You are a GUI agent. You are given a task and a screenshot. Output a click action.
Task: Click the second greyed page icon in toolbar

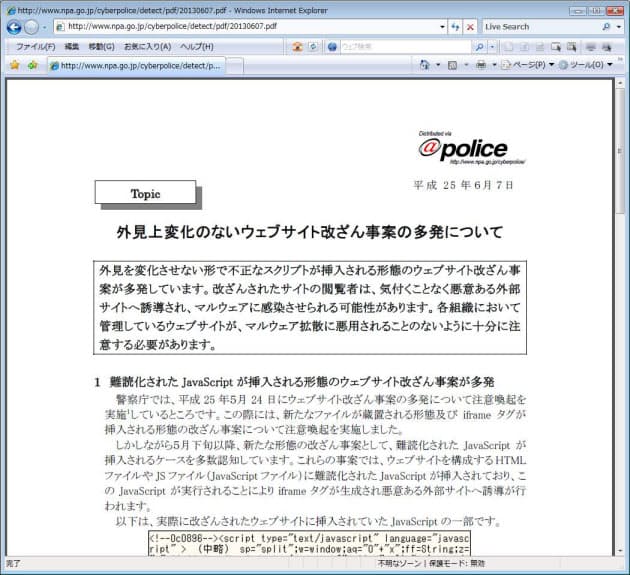point(524,47)
